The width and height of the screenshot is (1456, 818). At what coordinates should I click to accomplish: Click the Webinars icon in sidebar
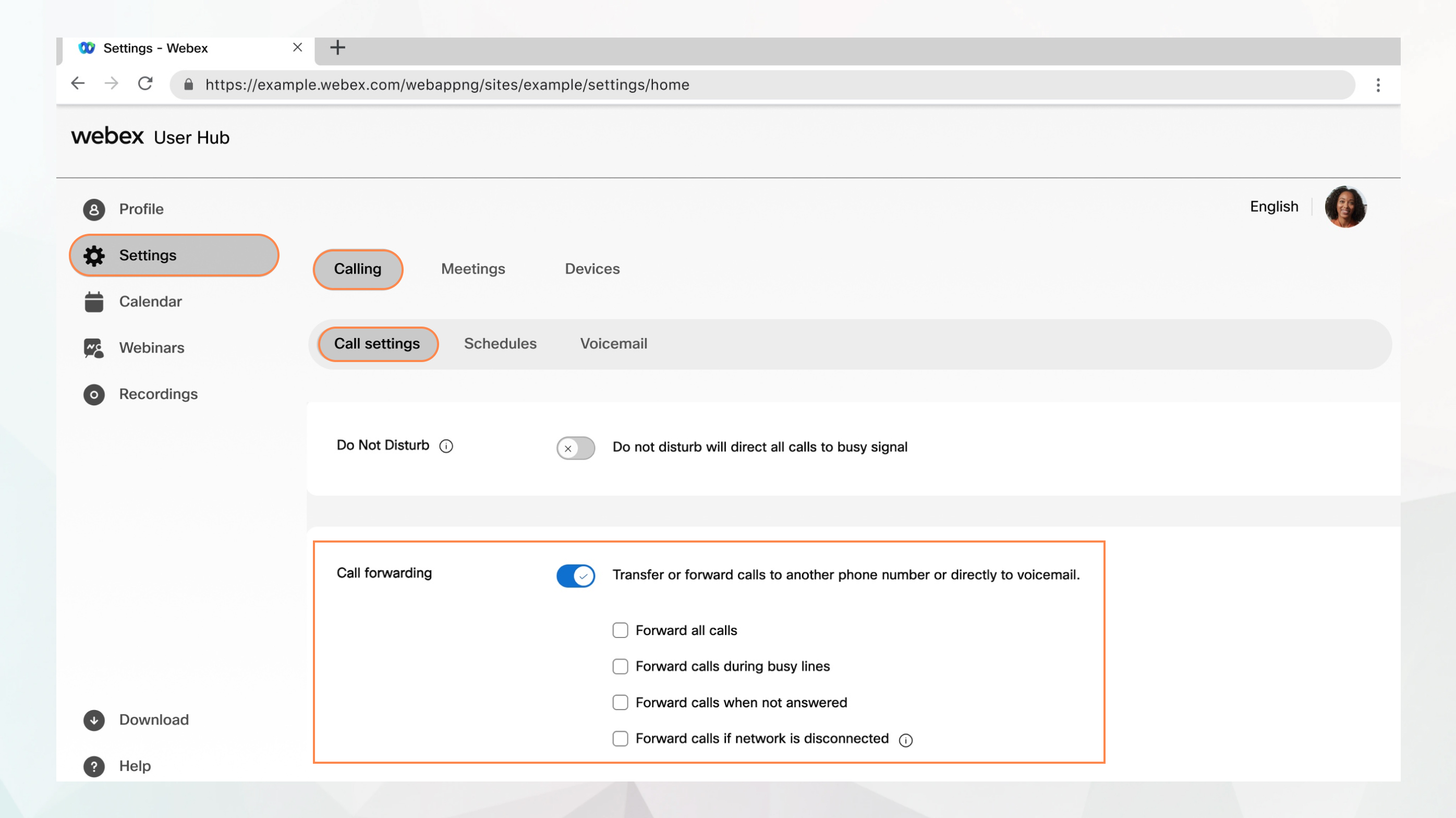(93, 347)
